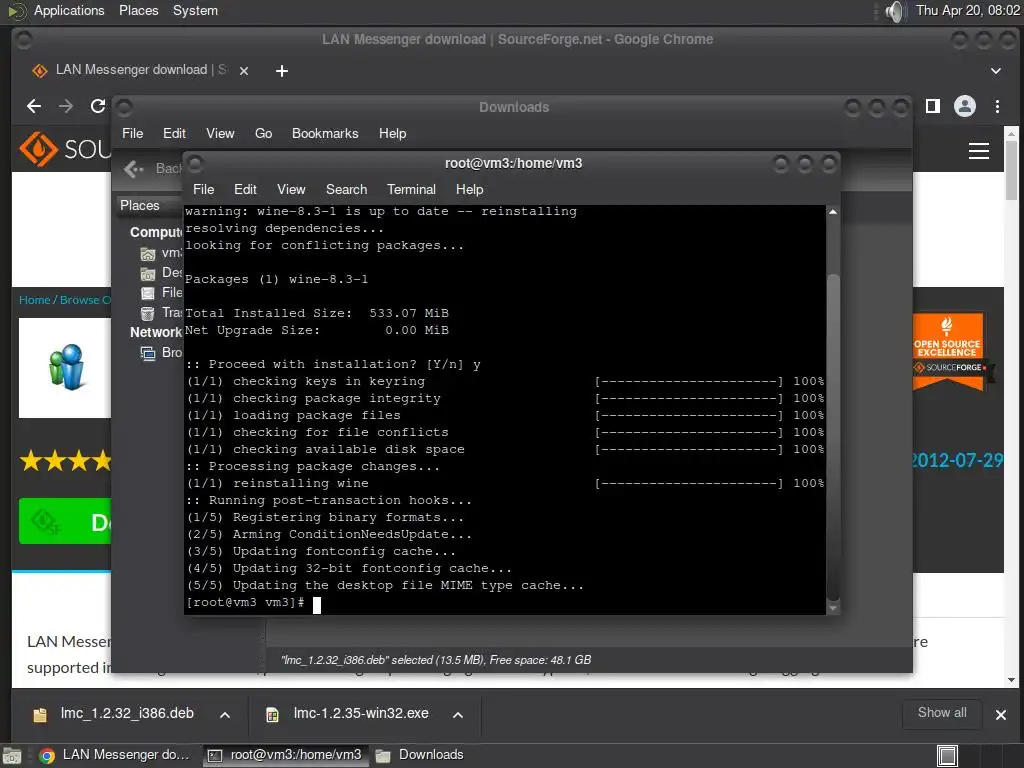Select vm3 home folder icon in sidebar
This screenshot has width=1024, height=768.
tap(148, 253)
